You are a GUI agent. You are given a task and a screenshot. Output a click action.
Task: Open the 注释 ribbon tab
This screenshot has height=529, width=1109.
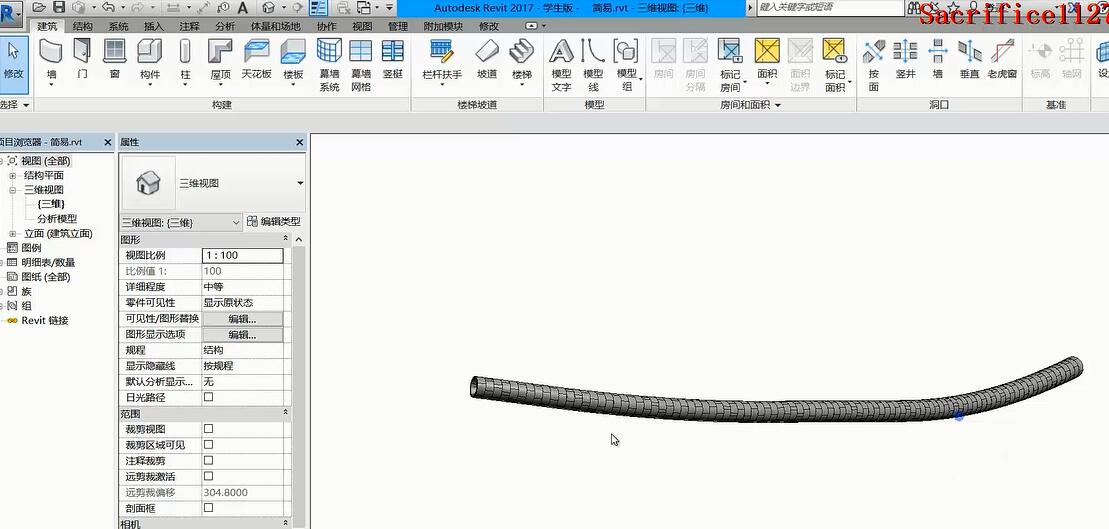(189, 26)
